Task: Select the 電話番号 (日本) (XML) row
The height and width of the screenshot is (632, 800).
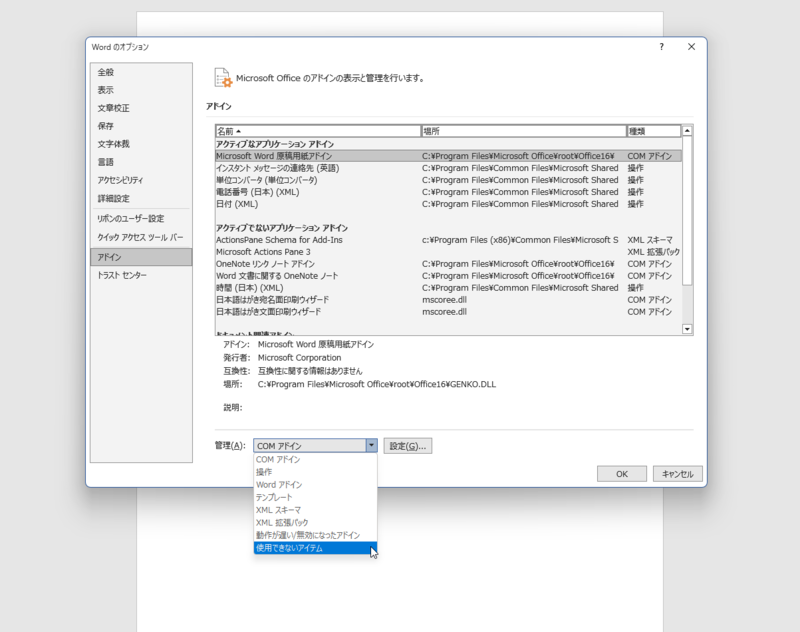Action: 448,192
